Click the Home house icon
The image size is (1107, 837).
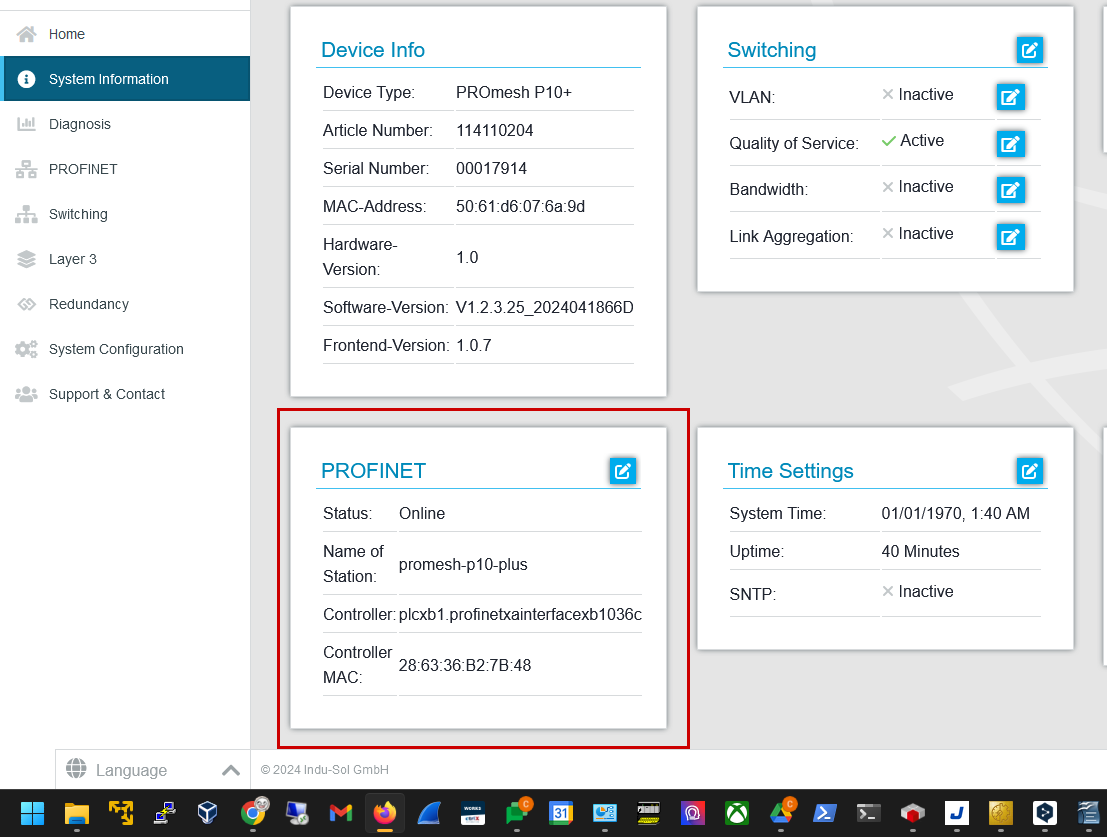click(x=26, y=34)
